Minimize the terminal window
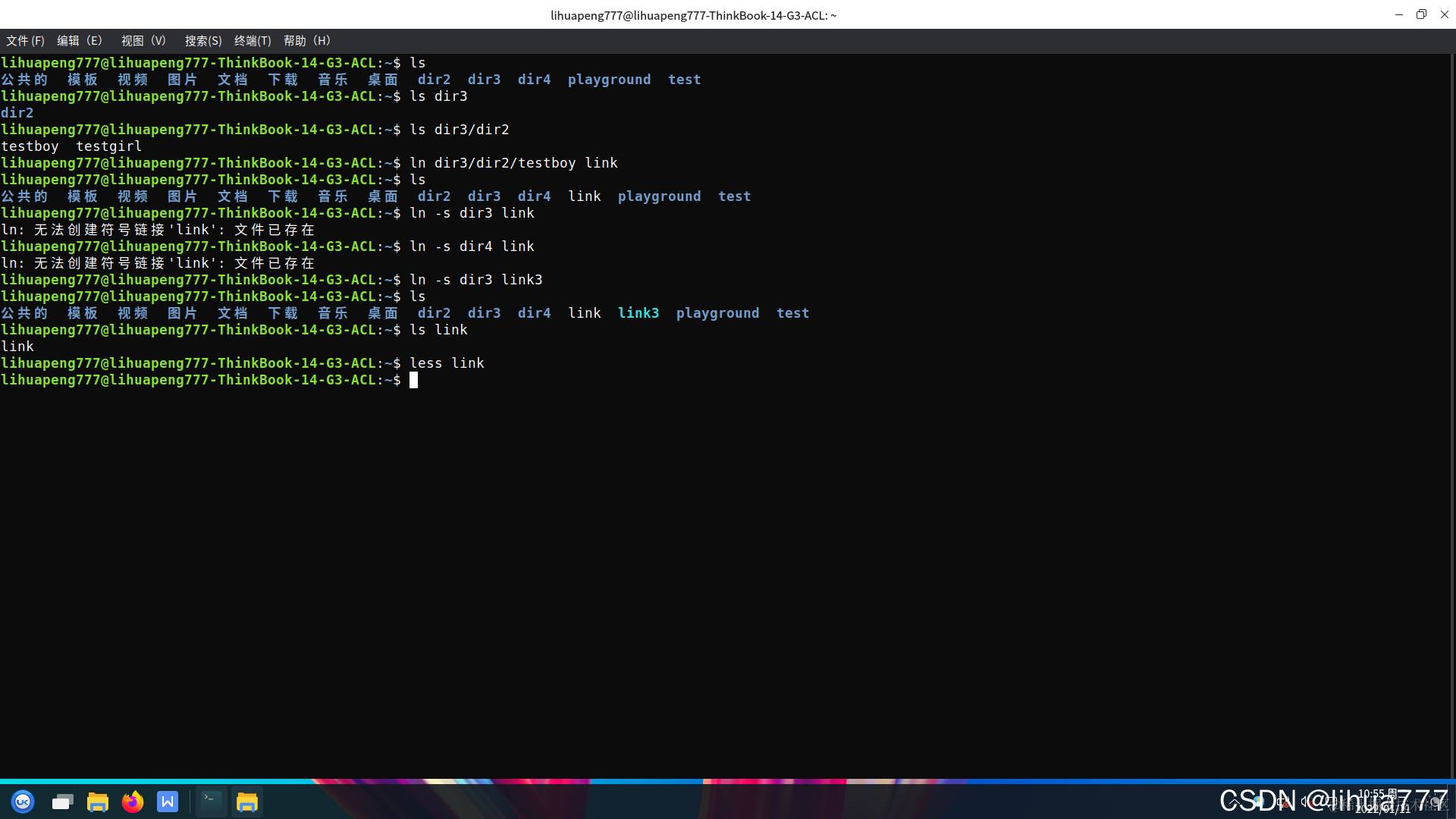Screen dimensions: 1456x819 click(1398, 14)
